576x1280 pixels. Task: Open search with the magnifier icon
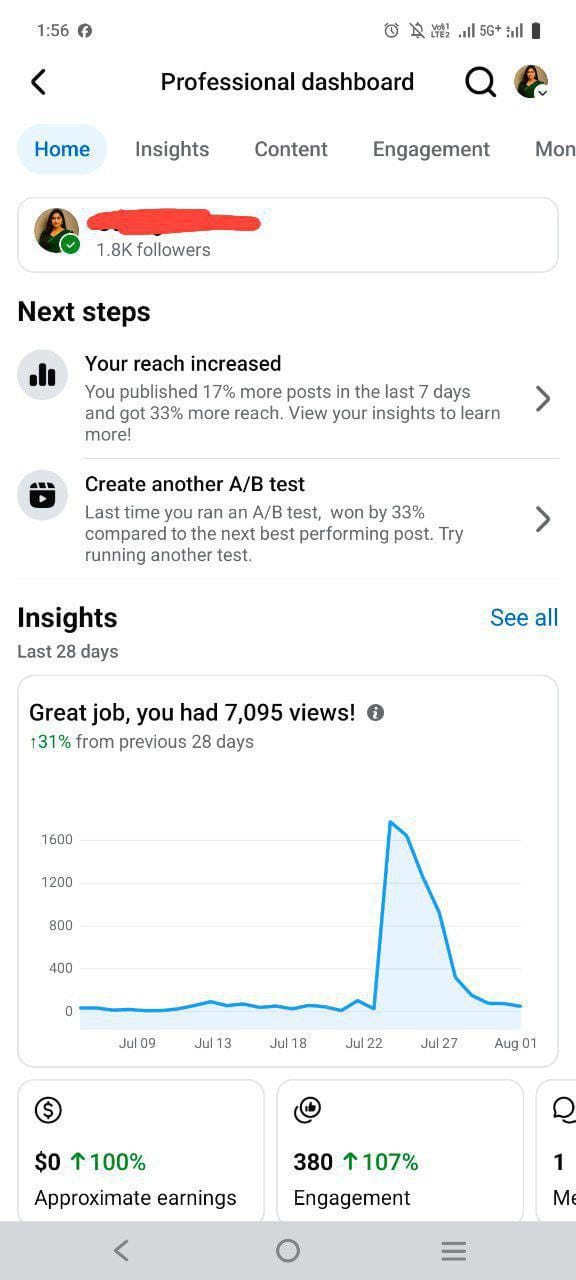tap(481, 82)
